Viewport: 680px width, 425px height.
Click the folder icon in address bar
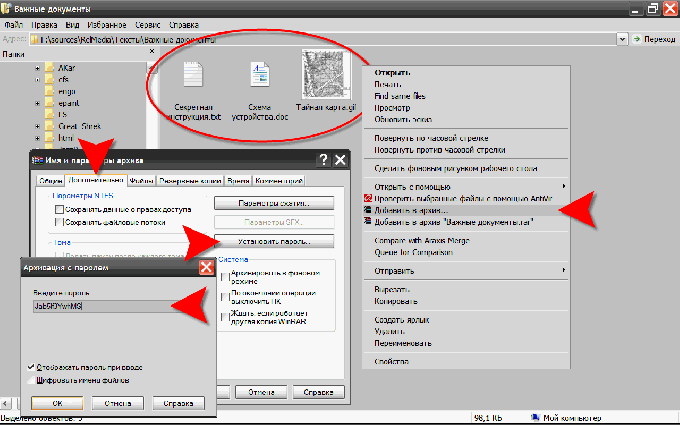34,39
